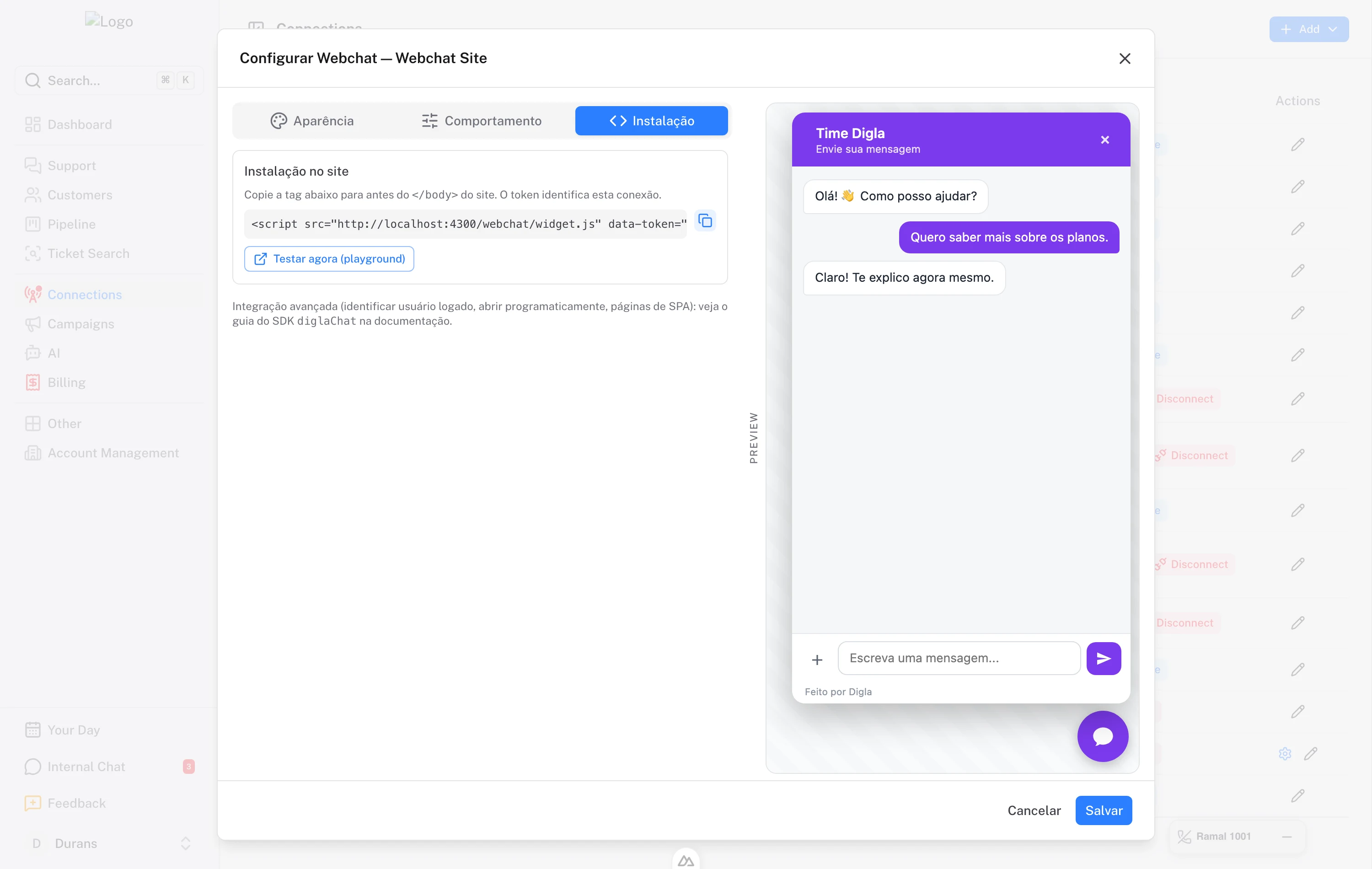Click the Claro! Te explico agora mesmo bubble
The image size is (1372, 869).
coord(904,278)
